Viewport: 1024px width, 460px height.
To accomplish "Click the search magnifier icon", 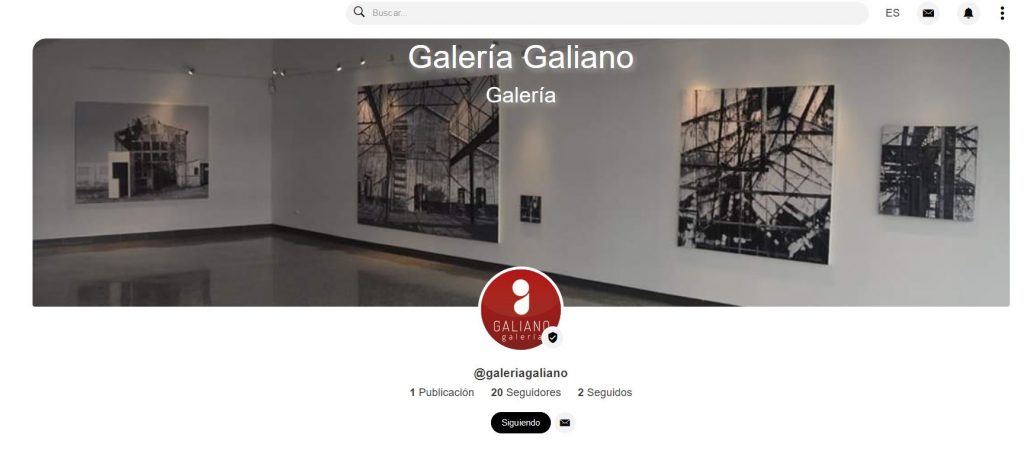I will [x=359, y=12].
